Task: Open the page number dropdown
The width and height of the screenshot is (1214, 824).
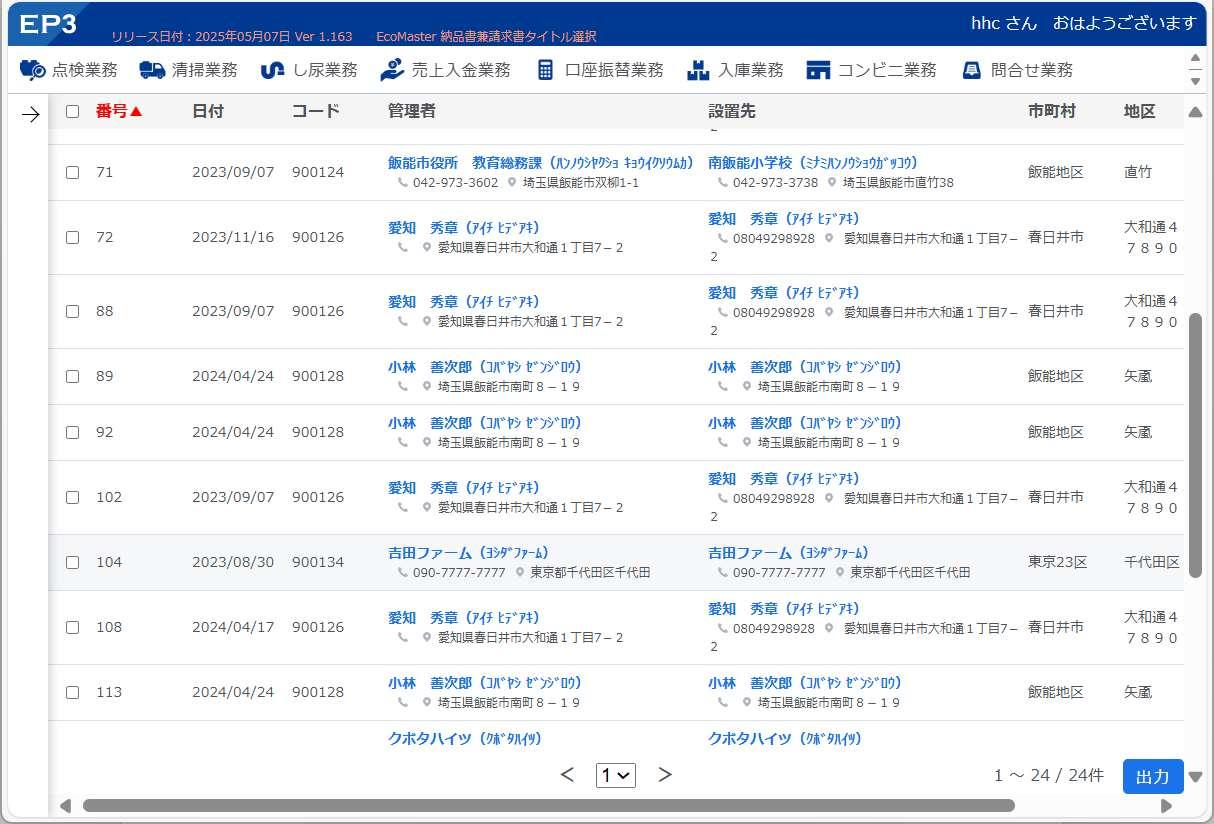Action: (x=616, y=775)
